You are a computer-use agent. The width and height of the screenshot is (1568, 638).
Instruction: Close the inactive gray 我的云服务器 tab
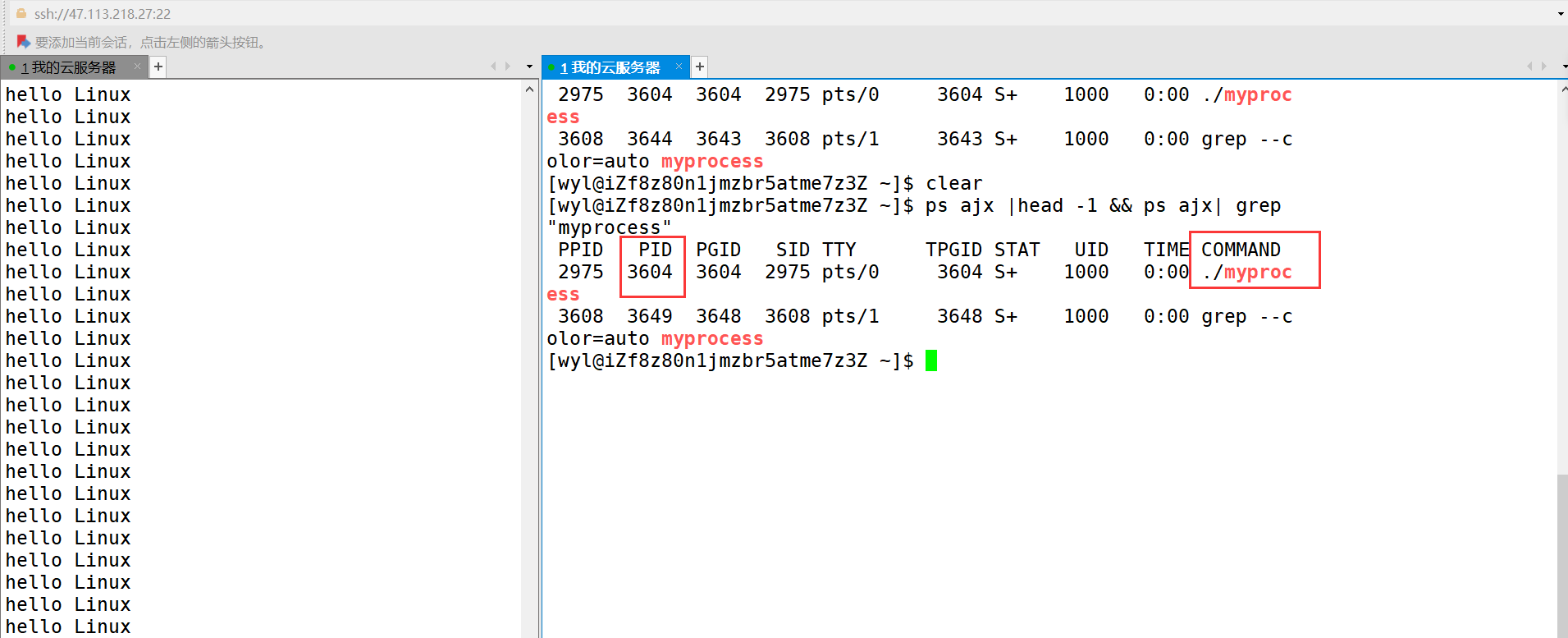(137, 67)
